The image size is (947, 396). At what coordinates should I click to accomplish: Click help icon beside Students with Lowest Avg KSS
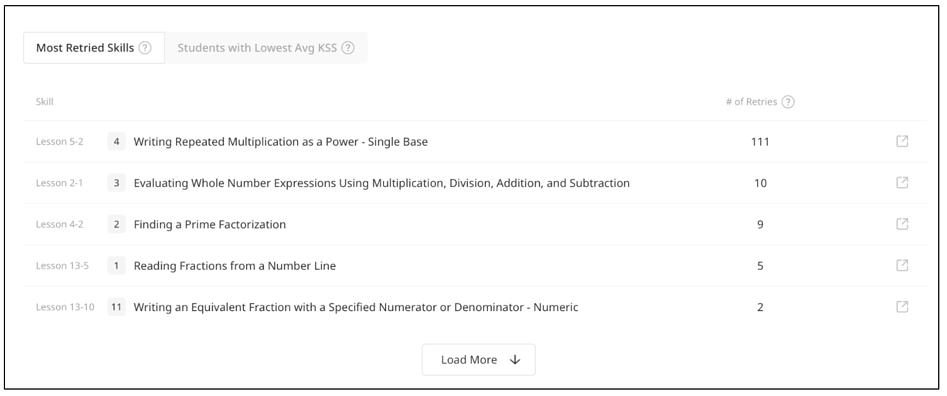tap(347, 48)
